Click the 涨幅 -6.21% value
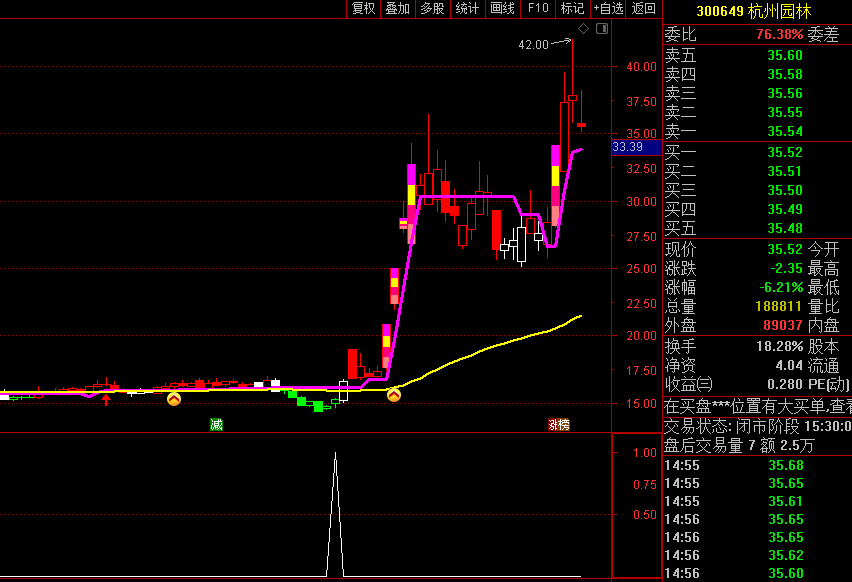Screen dimensions: 852x582 [781, 287]
